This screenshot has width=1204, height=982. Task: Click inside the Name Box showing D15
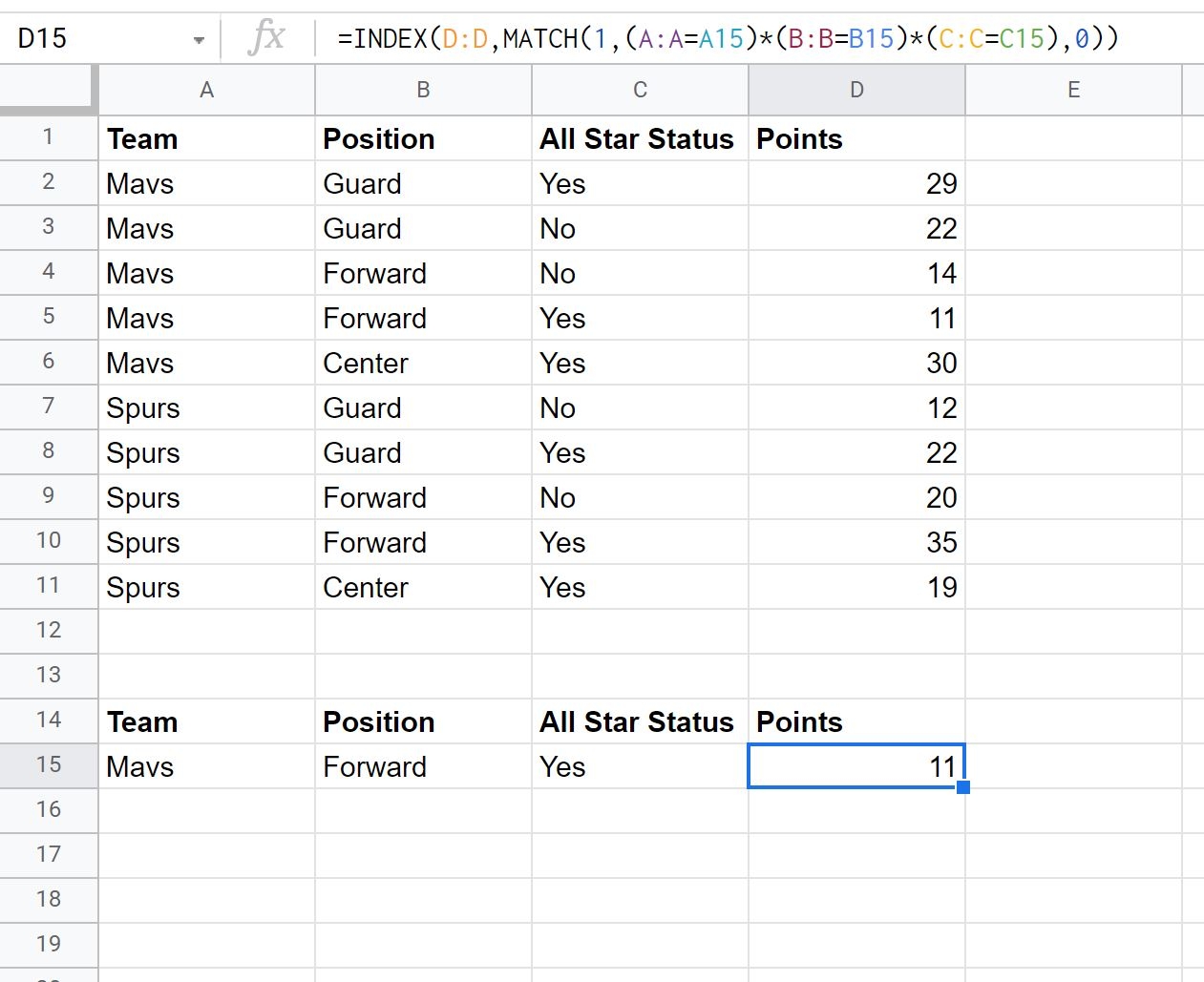(95, 39)
